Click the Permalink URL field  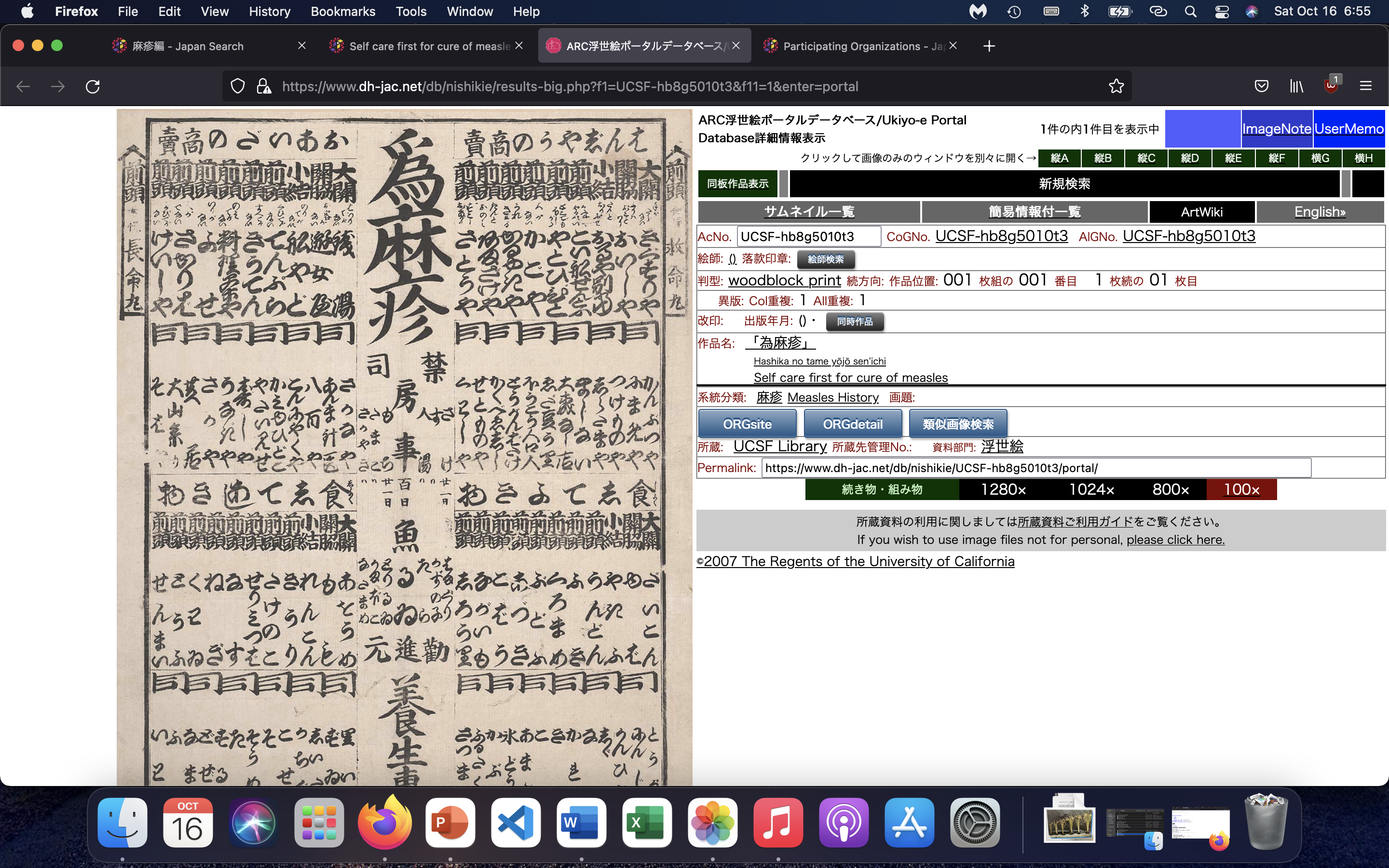click(x=1035, y=468)
